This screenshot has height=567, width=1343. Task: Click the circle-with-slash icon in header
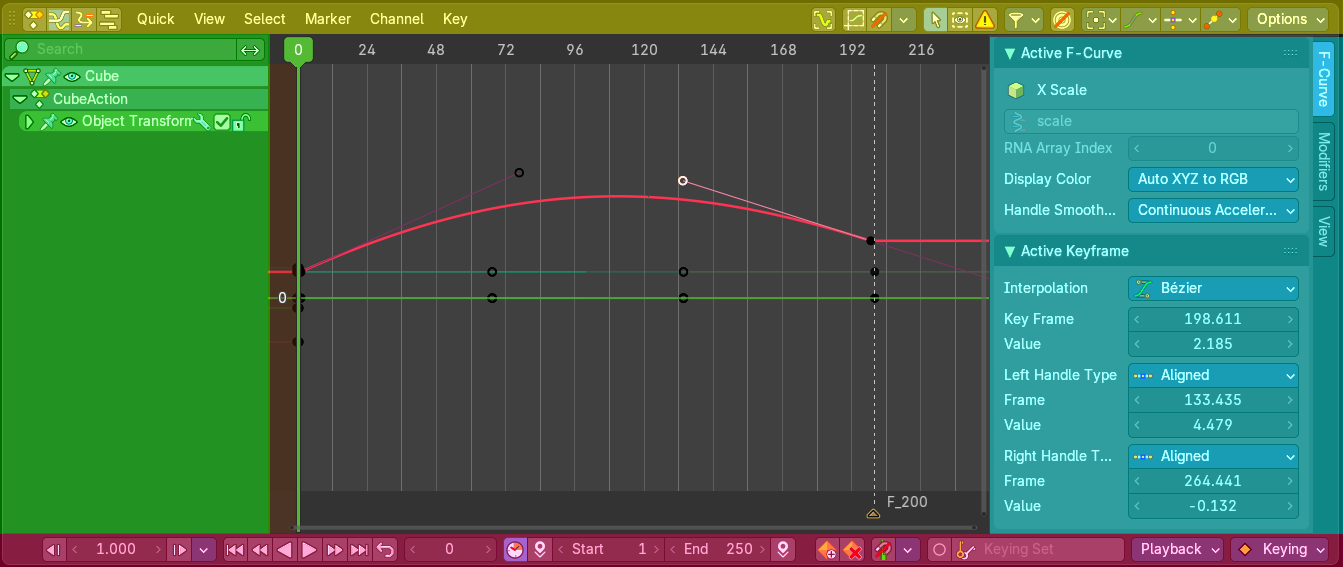click(1063, 19)
